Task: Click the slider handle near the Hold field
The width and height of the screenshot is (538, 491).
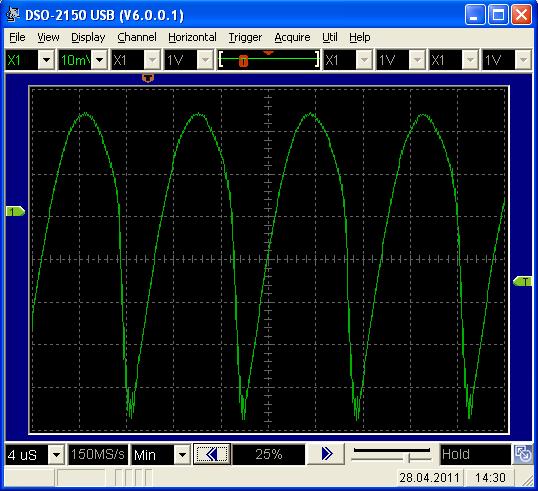Action: 409,458
